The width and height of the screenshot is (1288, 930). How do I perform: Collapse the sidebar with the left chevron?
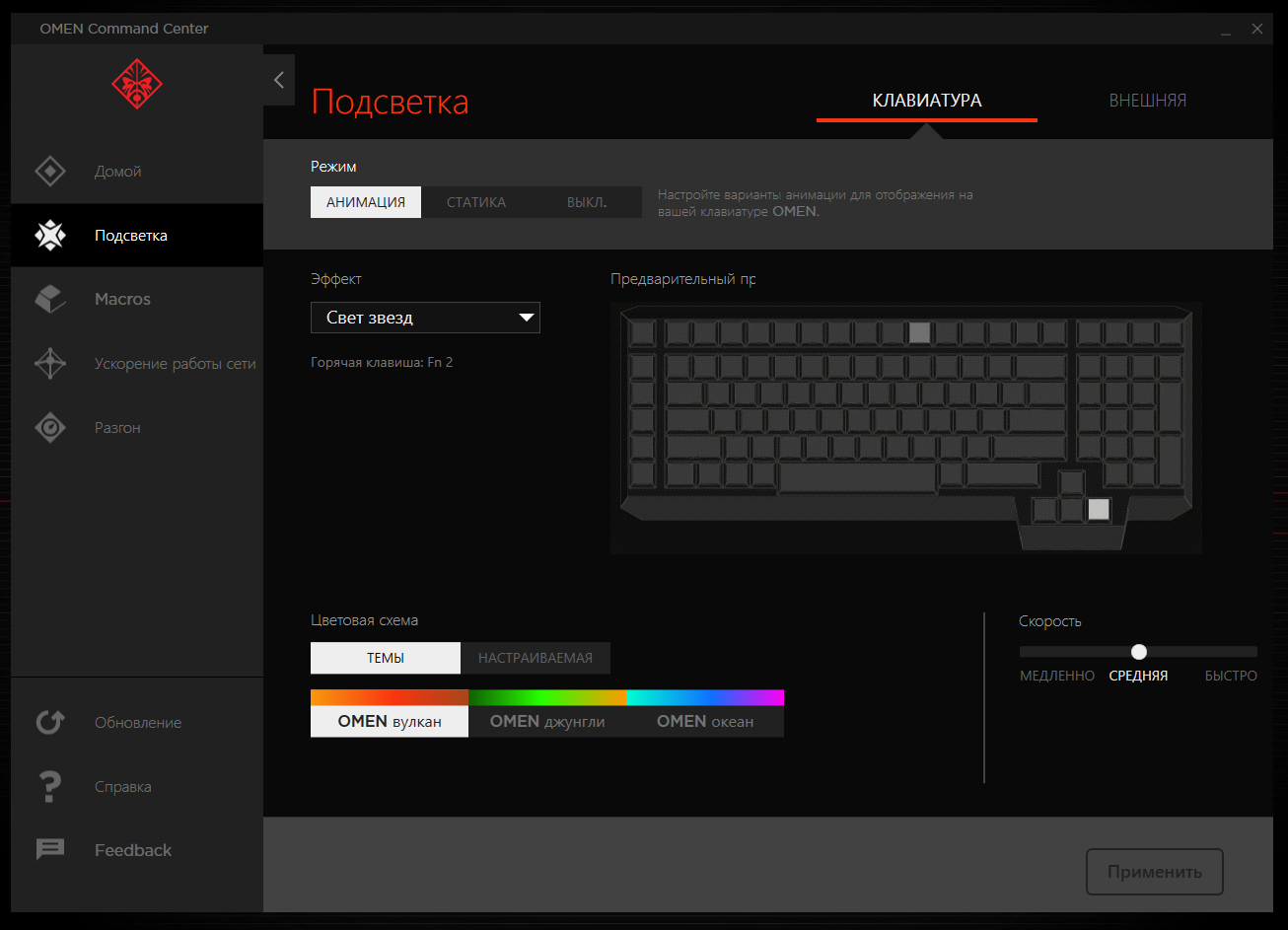[279, 80]
